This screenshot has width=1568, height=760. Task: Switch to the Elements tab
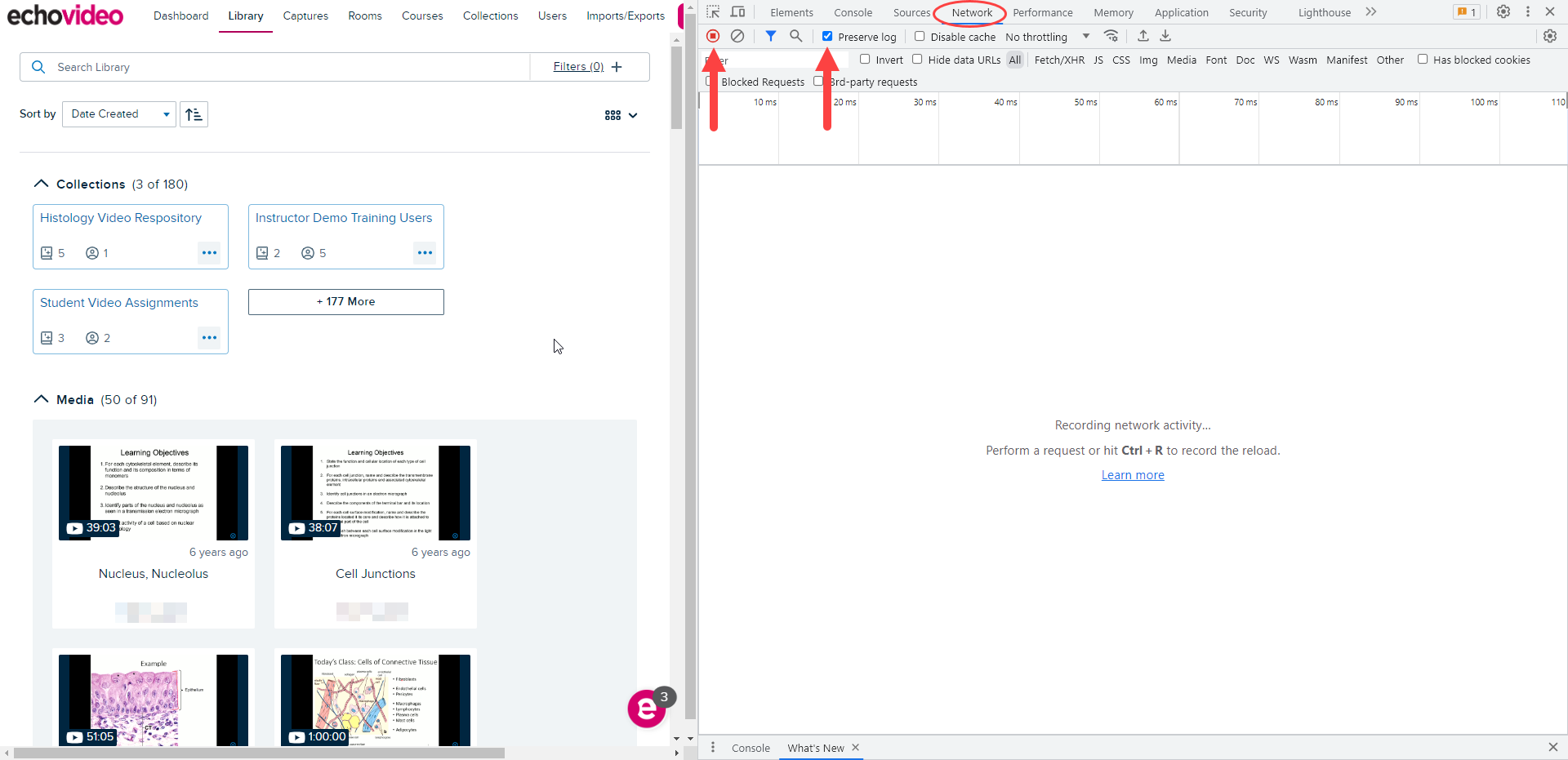point(791,12)
